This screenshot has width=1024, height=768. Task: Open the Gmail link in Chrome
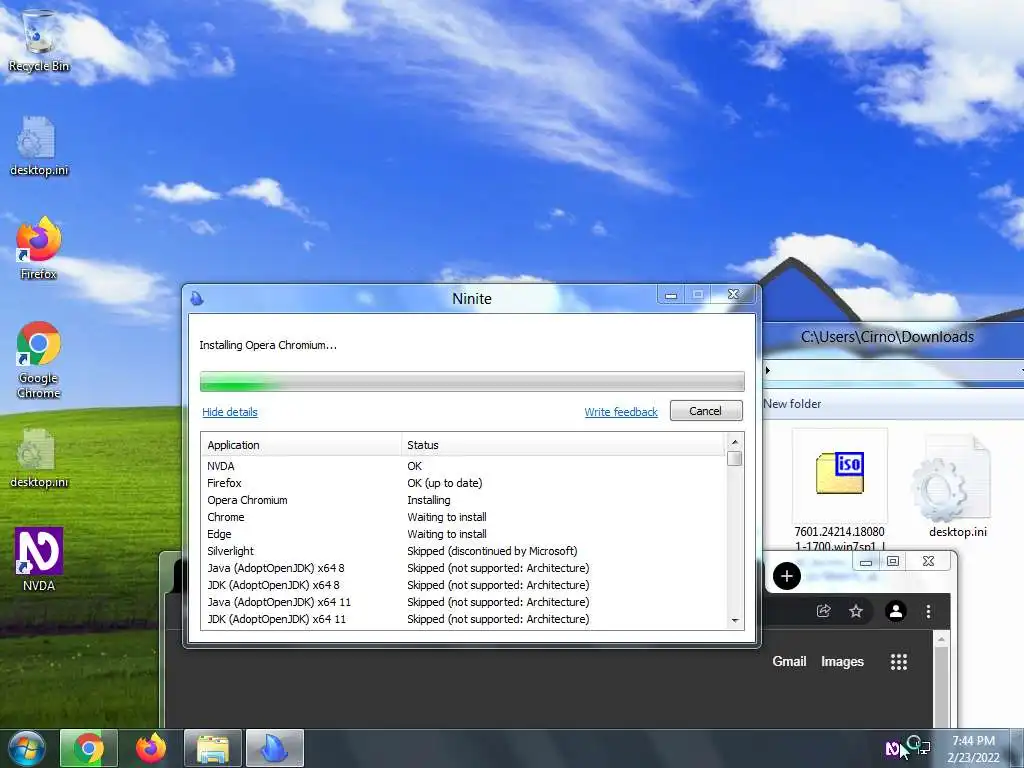(790, 662)
